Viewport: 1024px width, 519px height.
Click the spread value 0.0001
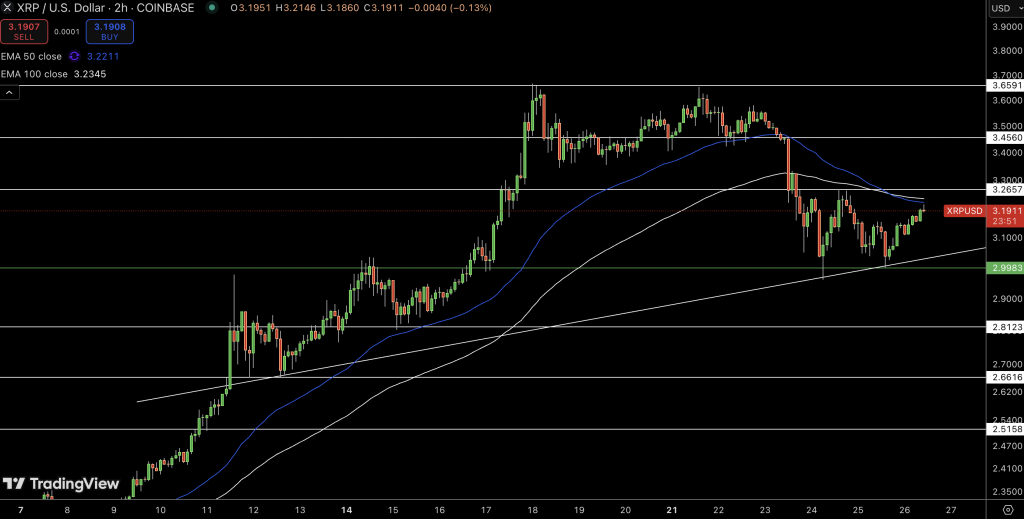[x=67, y=32]
